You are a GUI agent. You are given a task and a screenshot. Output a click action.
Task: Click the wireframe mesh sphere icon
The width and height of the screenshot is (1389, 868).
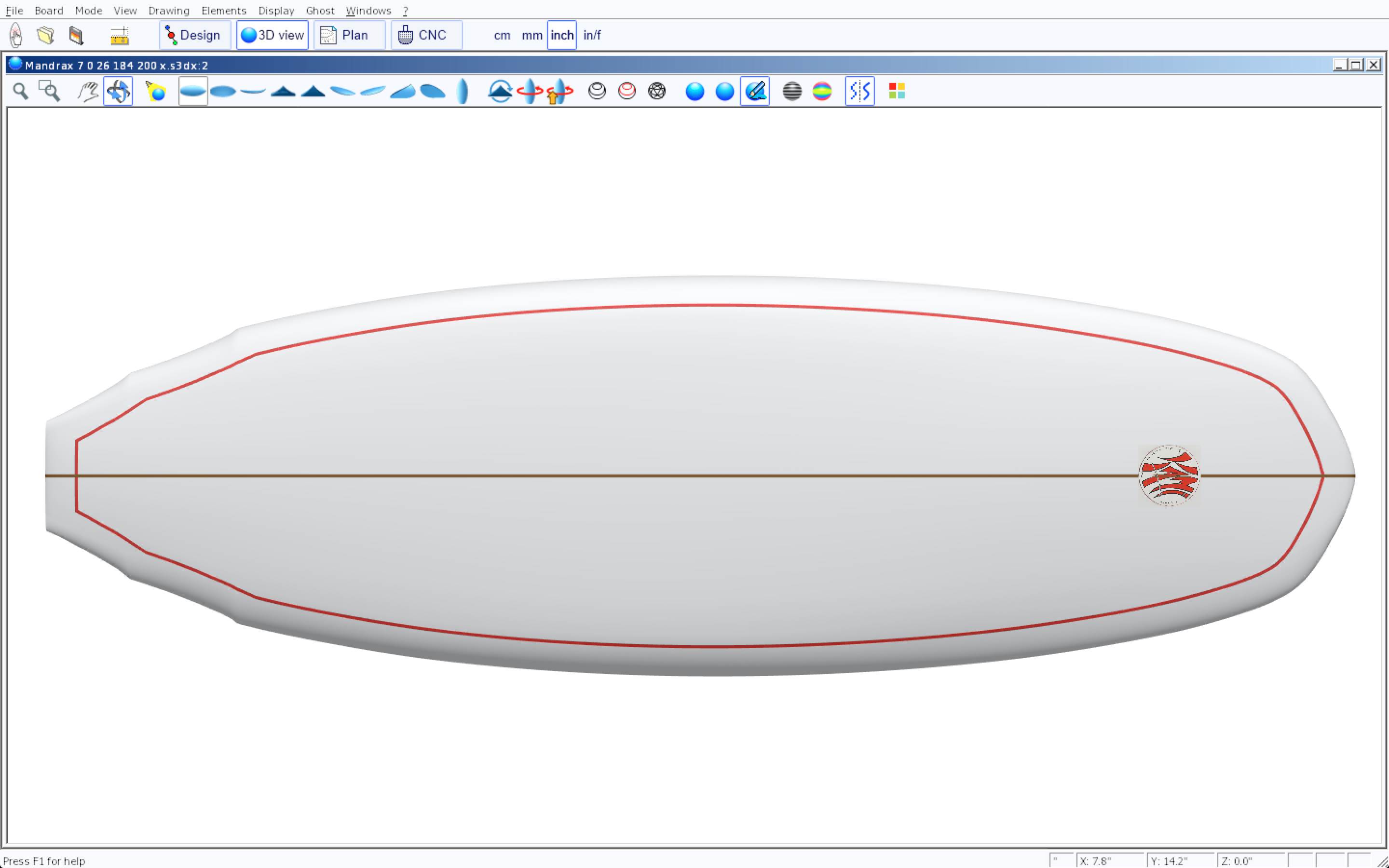656,91
